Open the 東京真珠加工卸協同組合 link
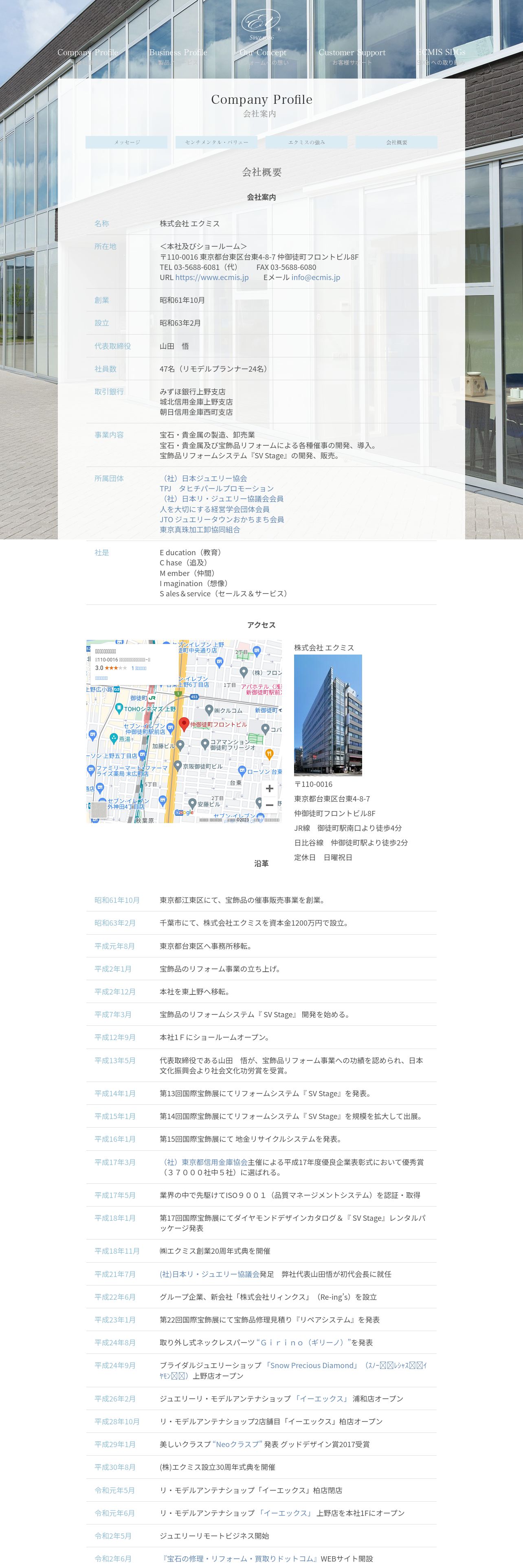The height and width of the screenshot is (1568, 523). point(200,530)
